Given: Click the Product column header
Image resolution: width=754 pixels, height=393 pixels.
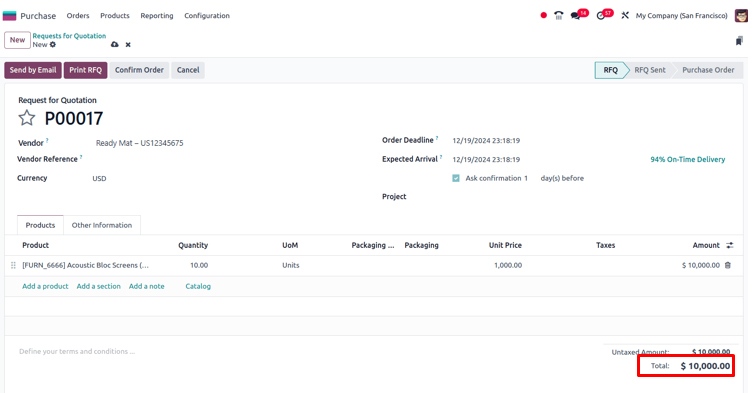Looking at the screenshot, I should click(x=36, y=245).
